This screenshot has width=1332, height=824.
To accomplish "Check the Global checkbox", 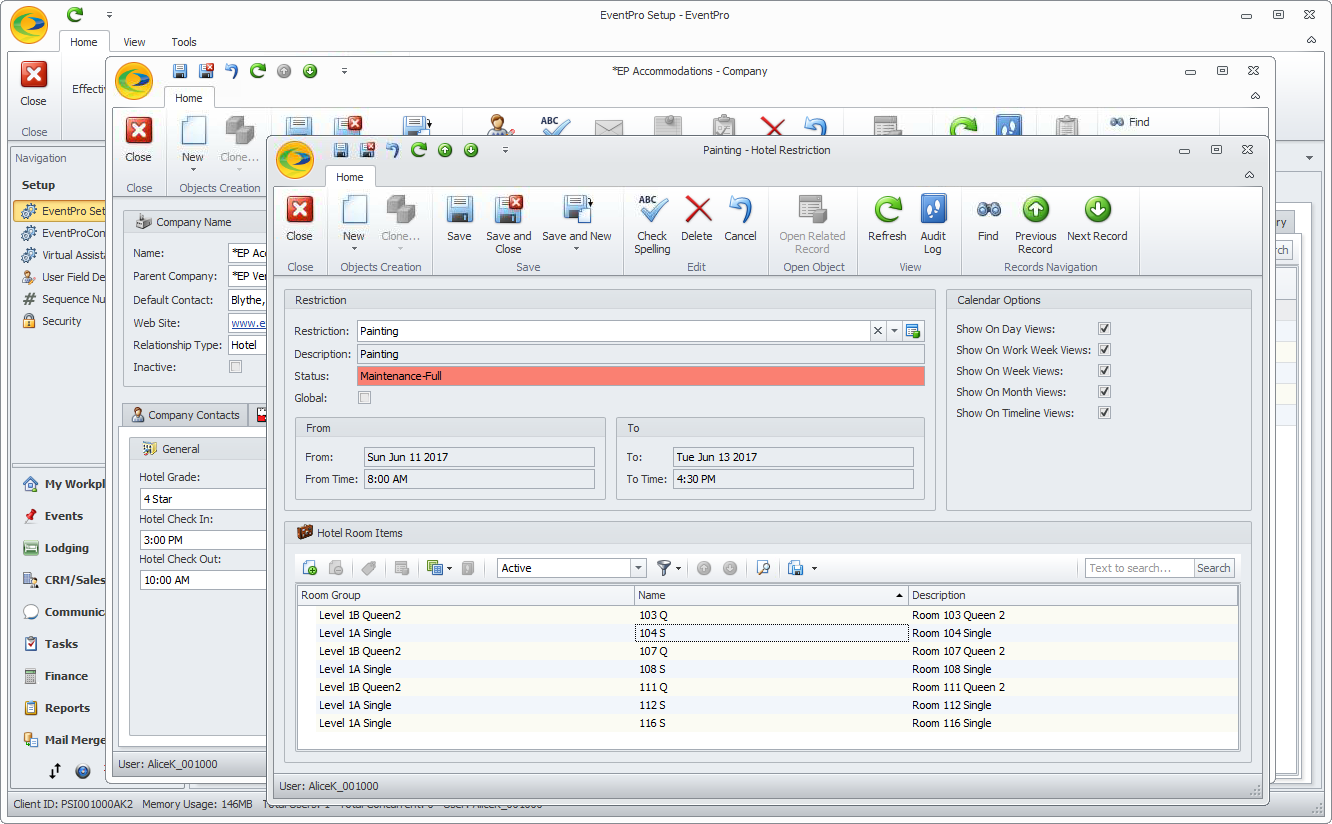I will [365, 398].
